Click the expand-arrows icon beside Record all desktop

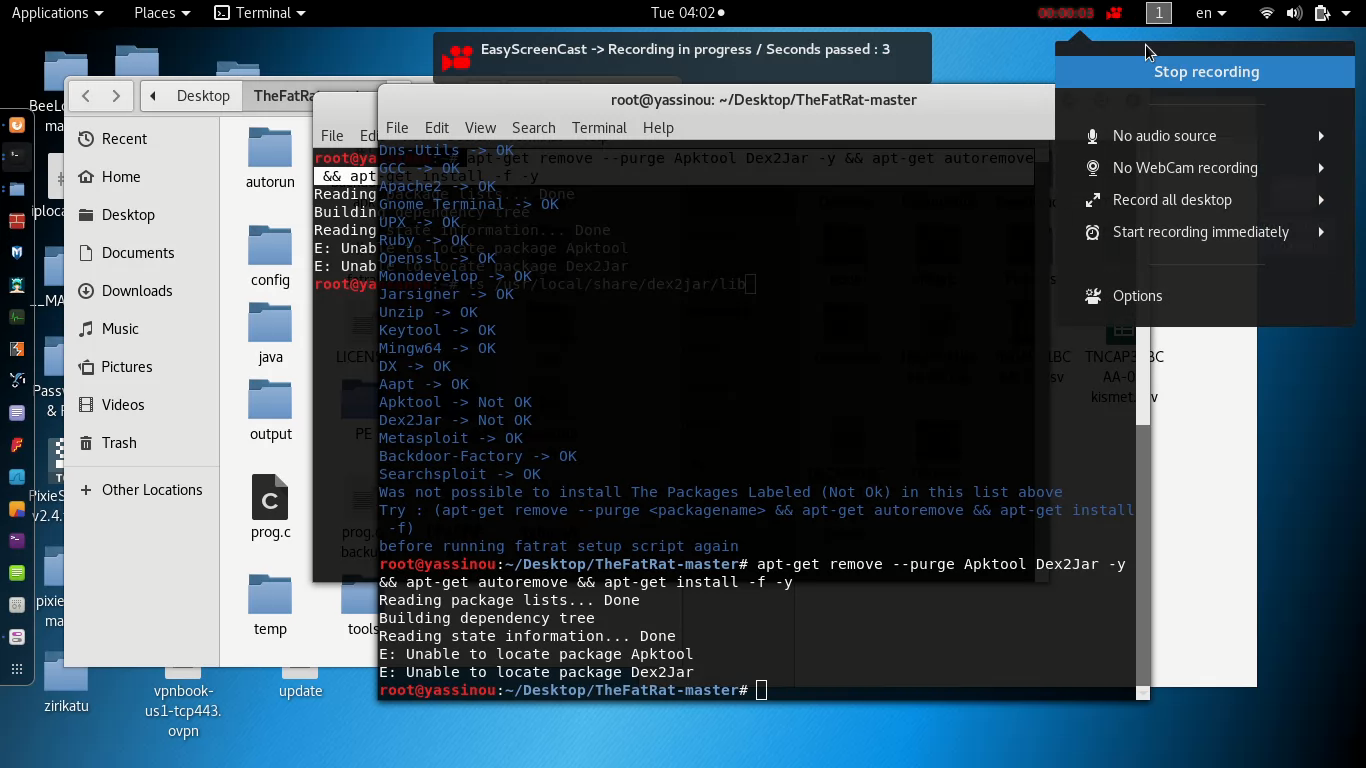point(1090,200)
